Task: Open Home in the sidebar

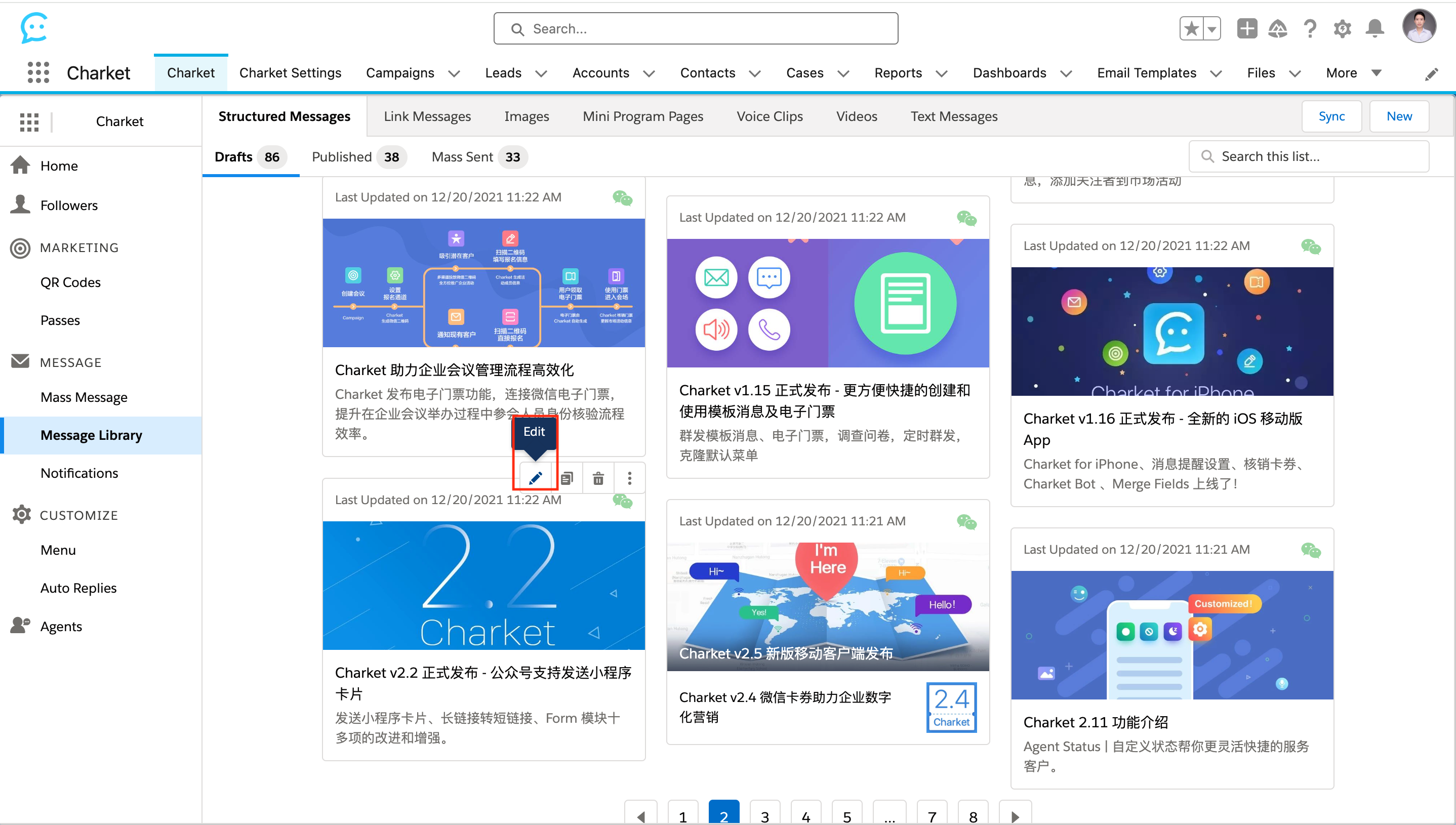Action: tap(59, 166)
